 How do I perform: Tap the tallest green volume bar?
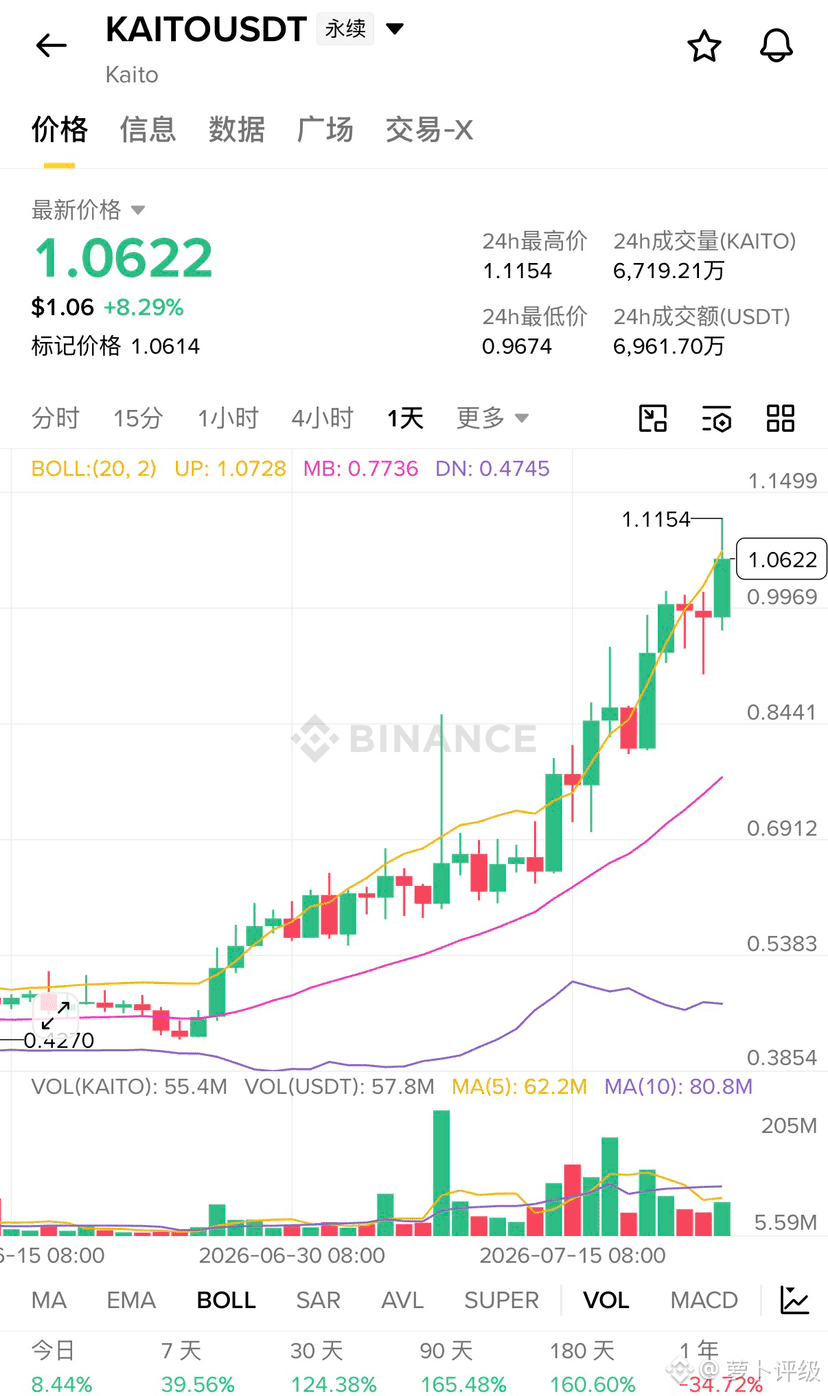441,1173
